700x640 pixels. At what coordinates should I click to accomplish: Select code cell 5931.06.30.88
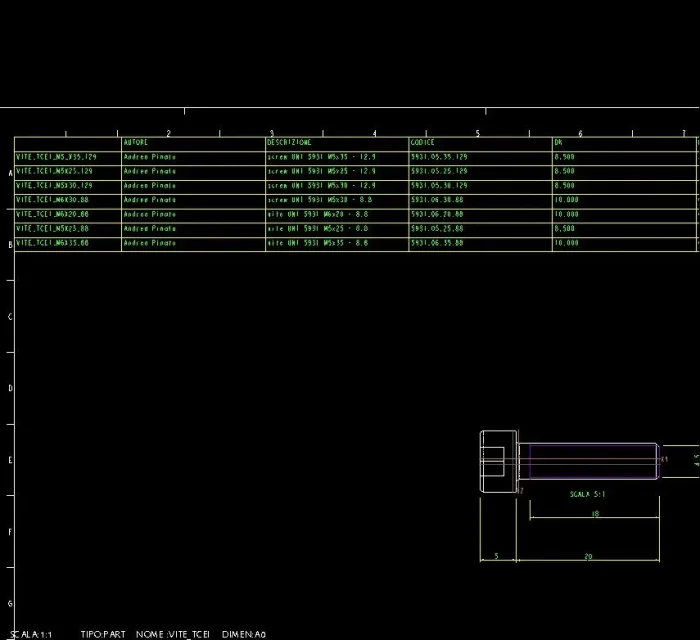(480, 201)
